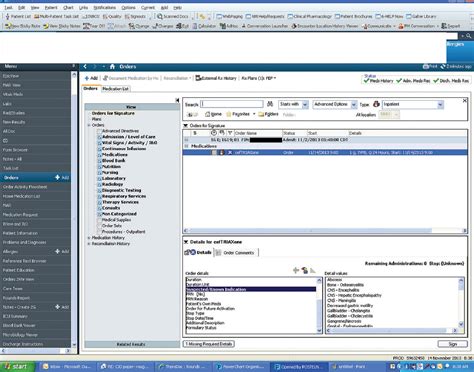This screenshot has width=474, height=372.
Task: Open View Sticky Notes
Action: 62,26
